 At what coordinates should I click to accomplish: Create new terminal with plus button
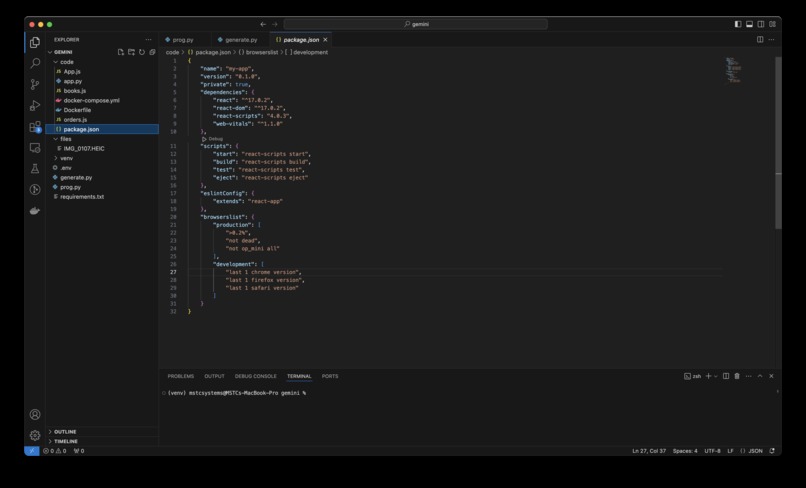tap(708, 376)
